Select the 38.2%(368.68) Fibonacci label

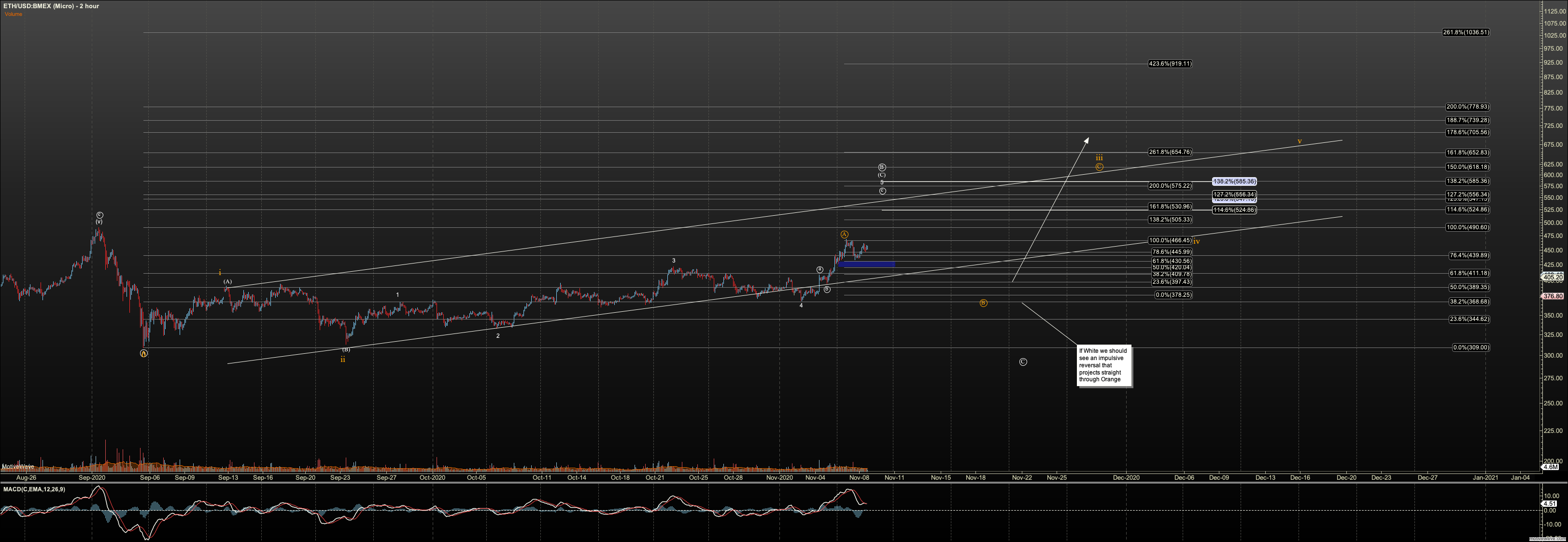[1469, 302]
